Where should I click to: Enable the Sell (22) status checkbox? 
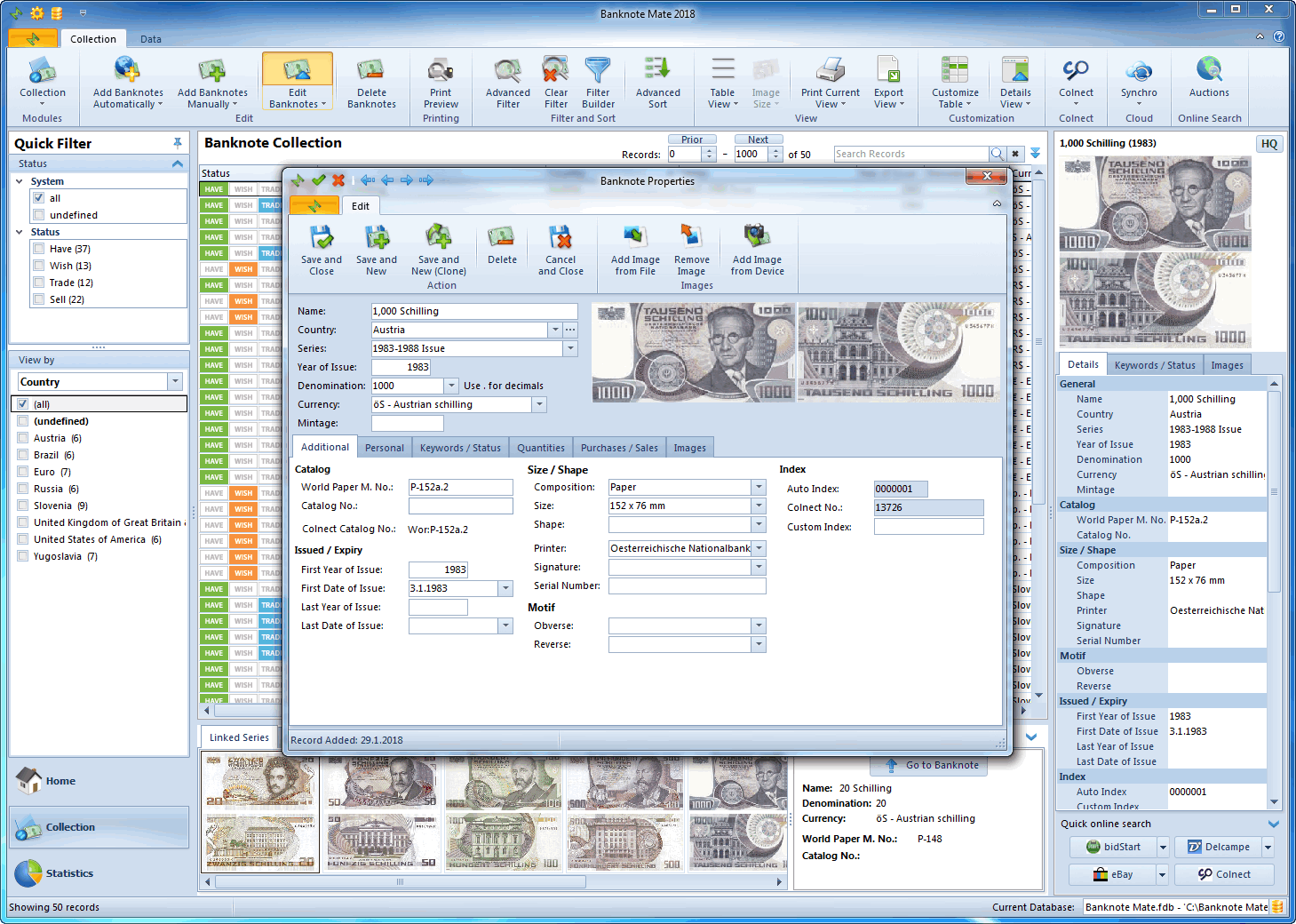click(x=39, y=299)
